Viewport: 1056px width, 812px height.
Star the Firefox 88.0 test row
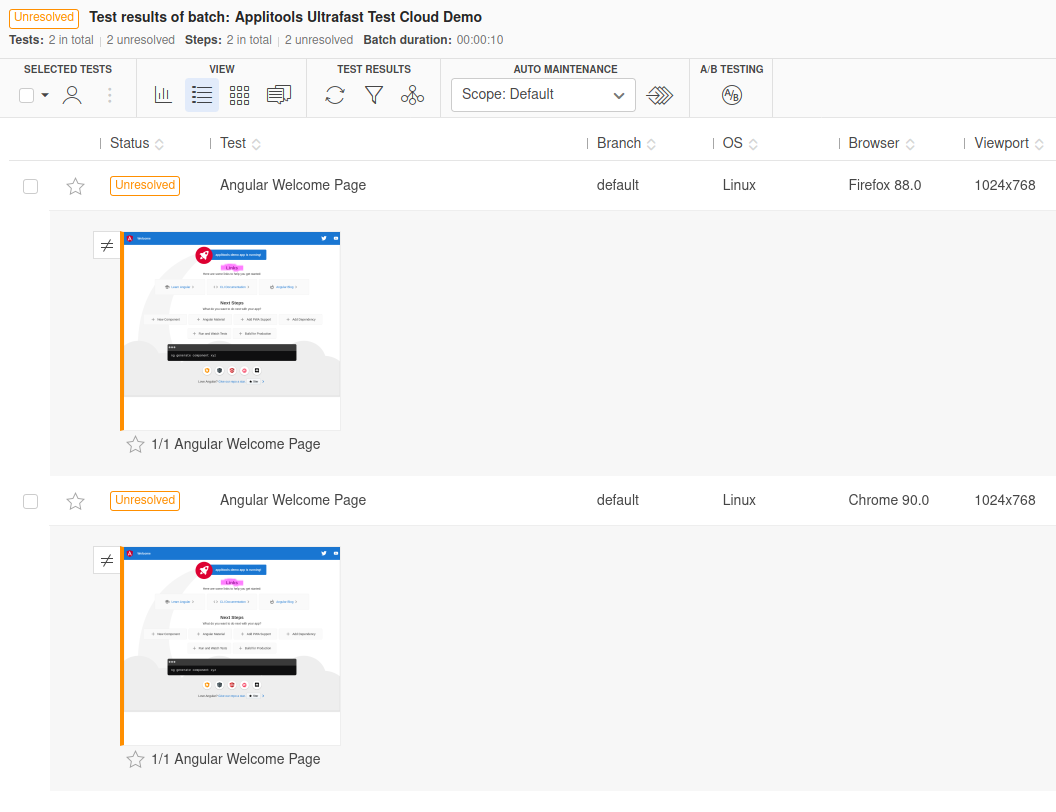75,186
